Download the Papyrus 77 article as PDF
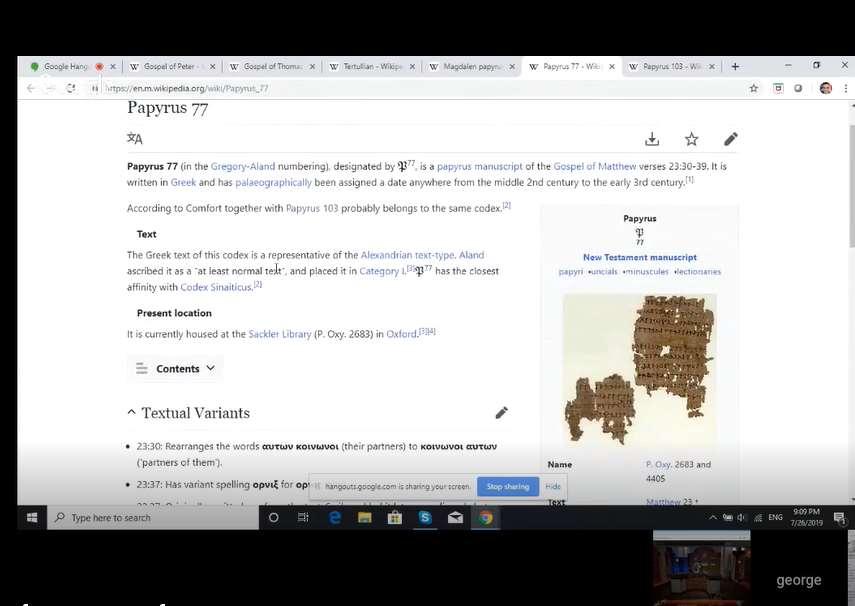Screen dimensions: 855x606 tap(652, 139)
